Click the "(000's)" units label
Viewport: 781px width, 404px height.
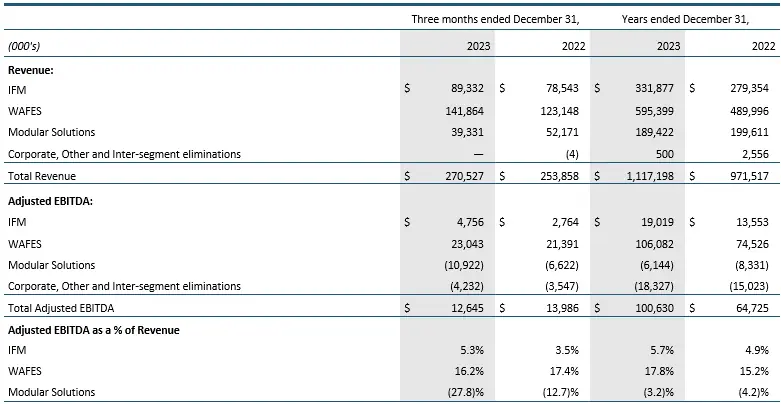23,46
